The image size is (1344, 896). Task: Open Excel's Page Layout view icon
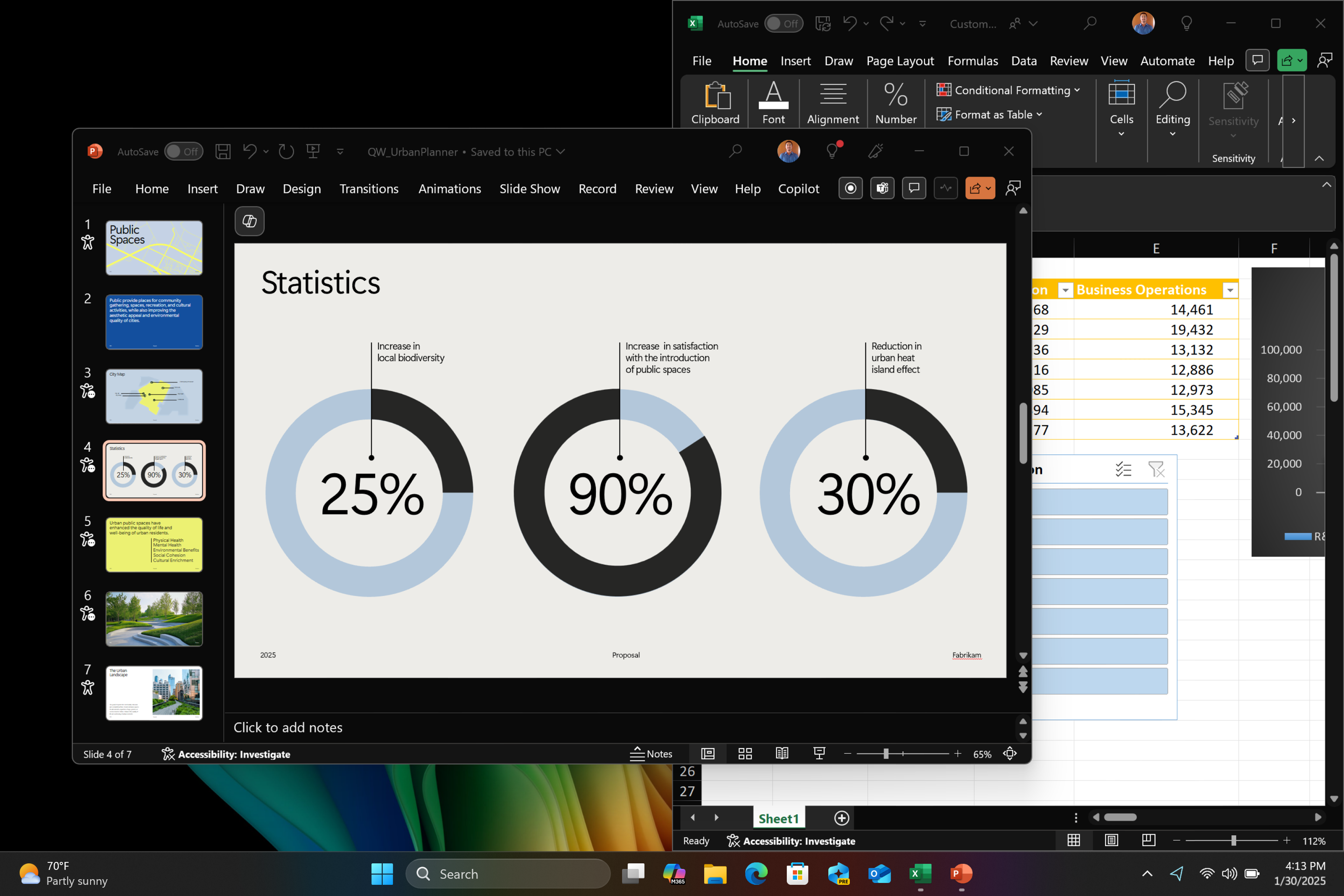click(x=1111, y=841)
